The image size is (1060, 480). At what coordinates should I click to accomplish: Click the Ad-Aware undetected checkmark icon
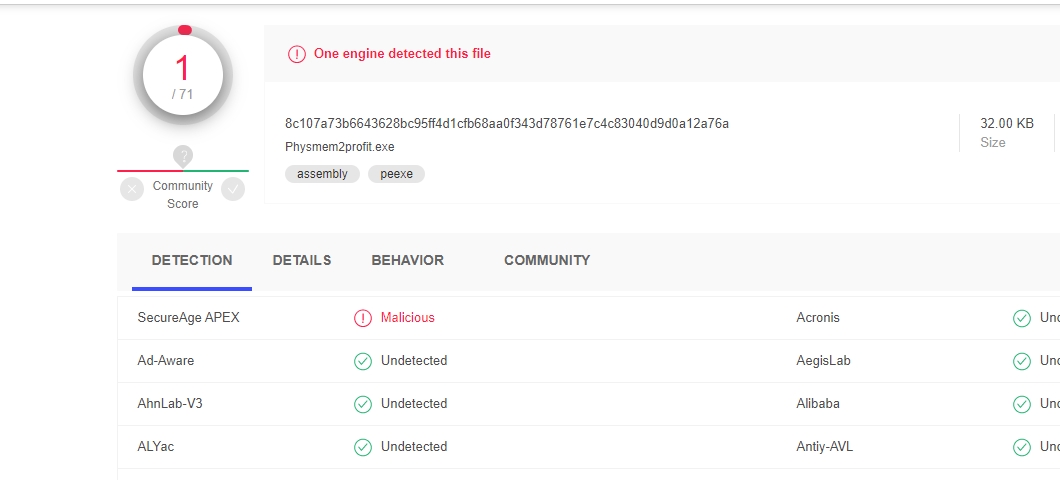point(363,361)
